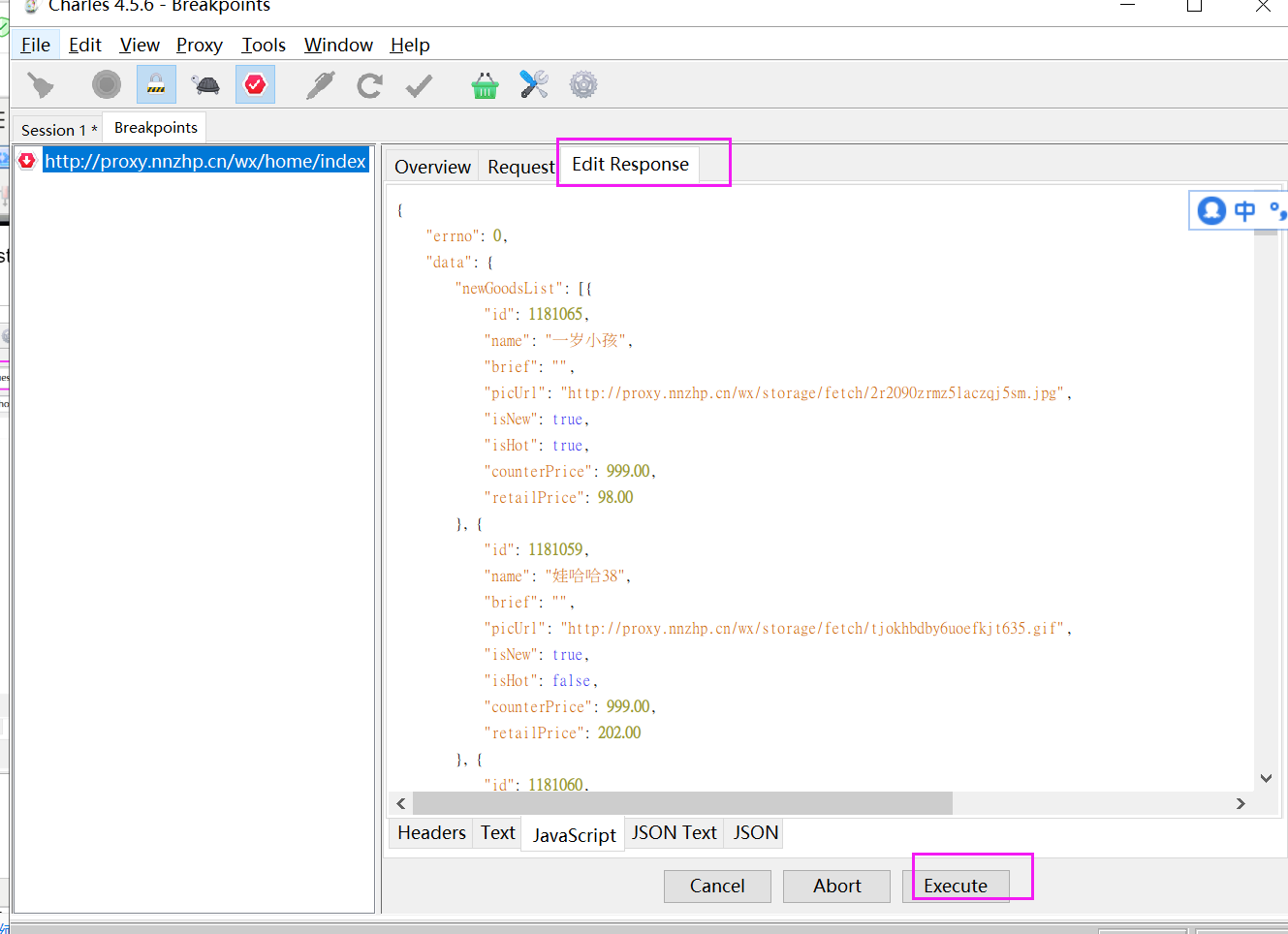Toggle SSL proxying padlock icon
The width and height of the screenshot is (1288, 934).
click(x=156, y=85)
